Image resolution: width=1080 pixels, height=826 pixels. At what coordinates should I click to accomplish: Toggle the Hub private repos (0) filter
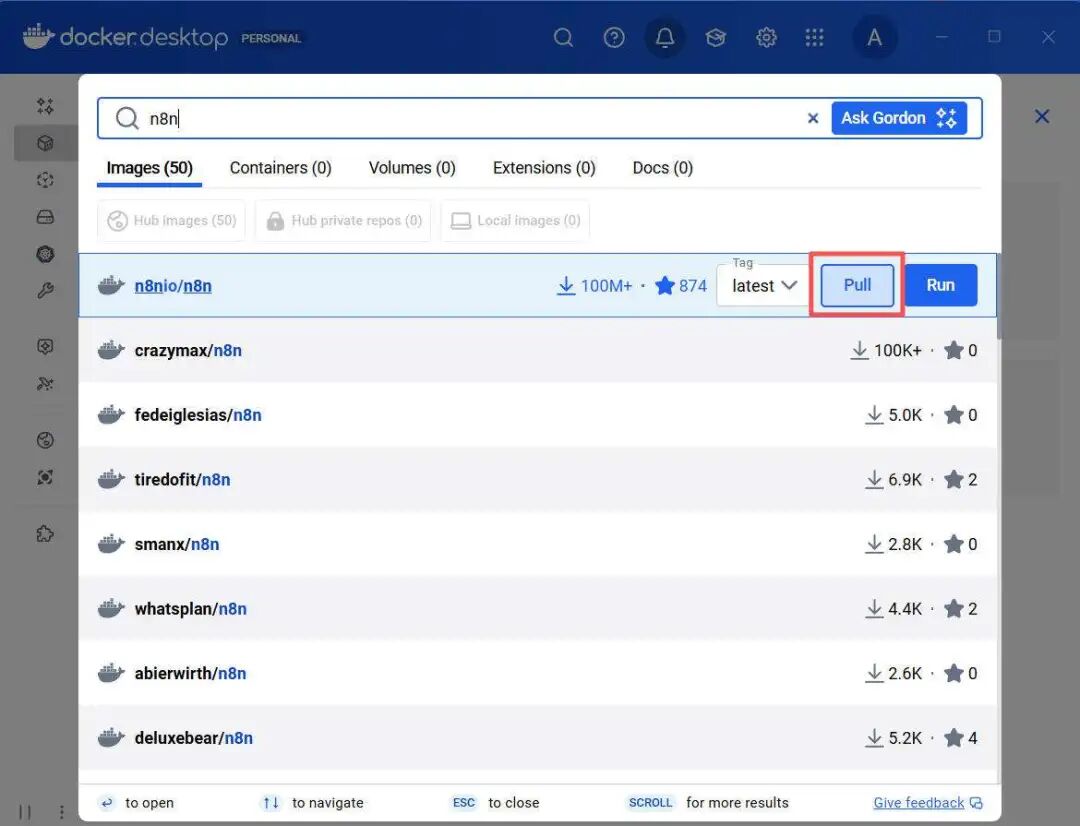(343, 220)
